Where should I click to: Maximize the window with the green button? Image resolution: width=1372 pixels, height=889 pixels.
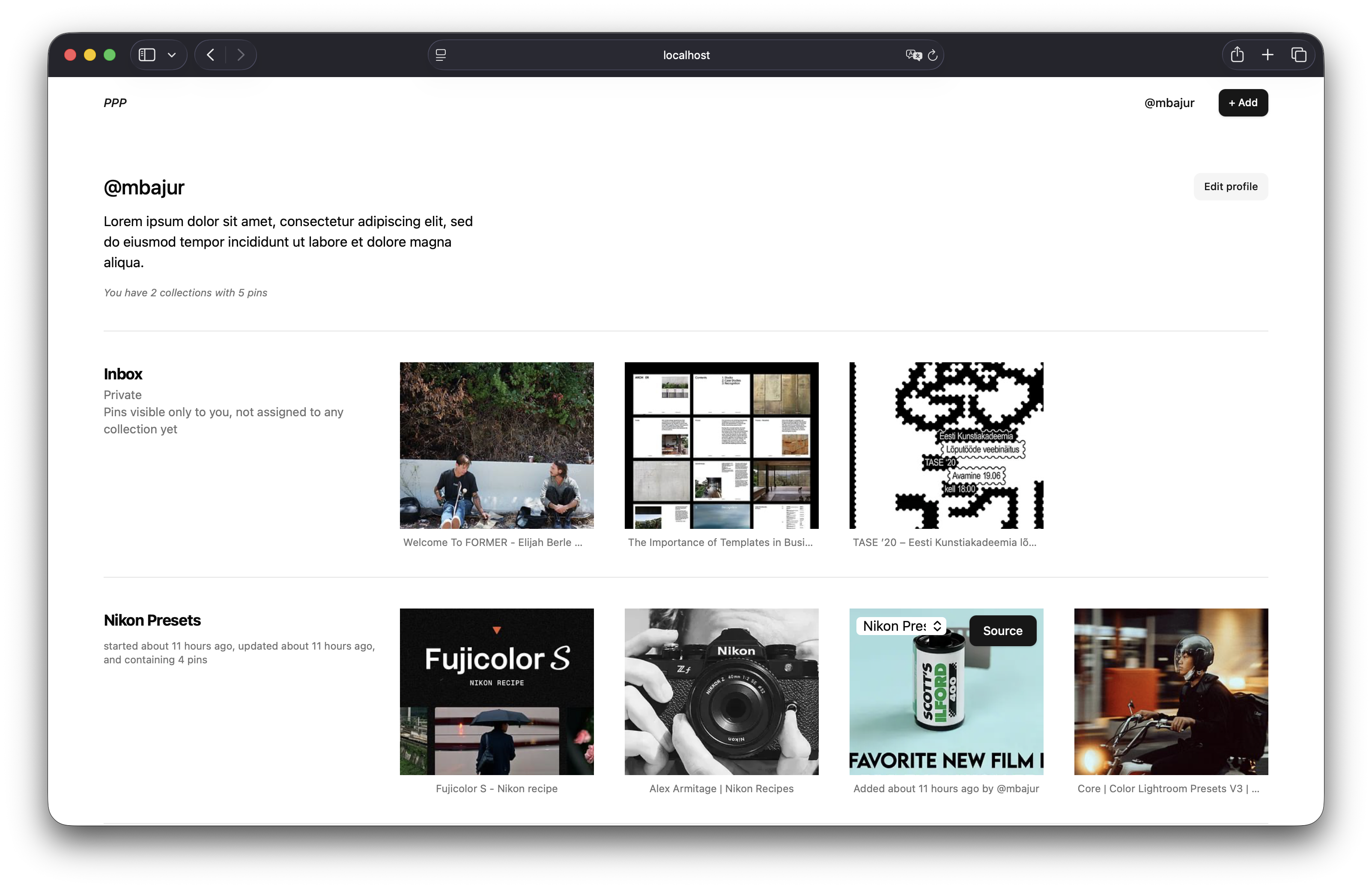pos(110,55)
